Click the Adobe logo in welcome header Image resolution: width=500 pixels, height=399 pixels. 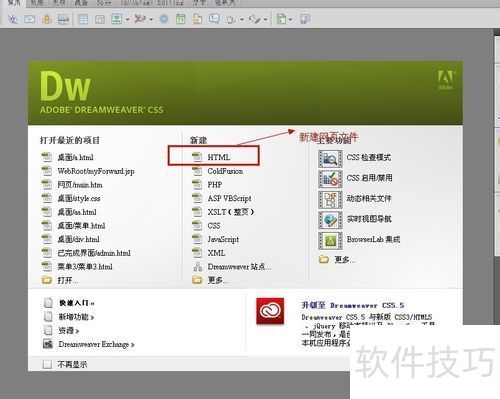445,80
